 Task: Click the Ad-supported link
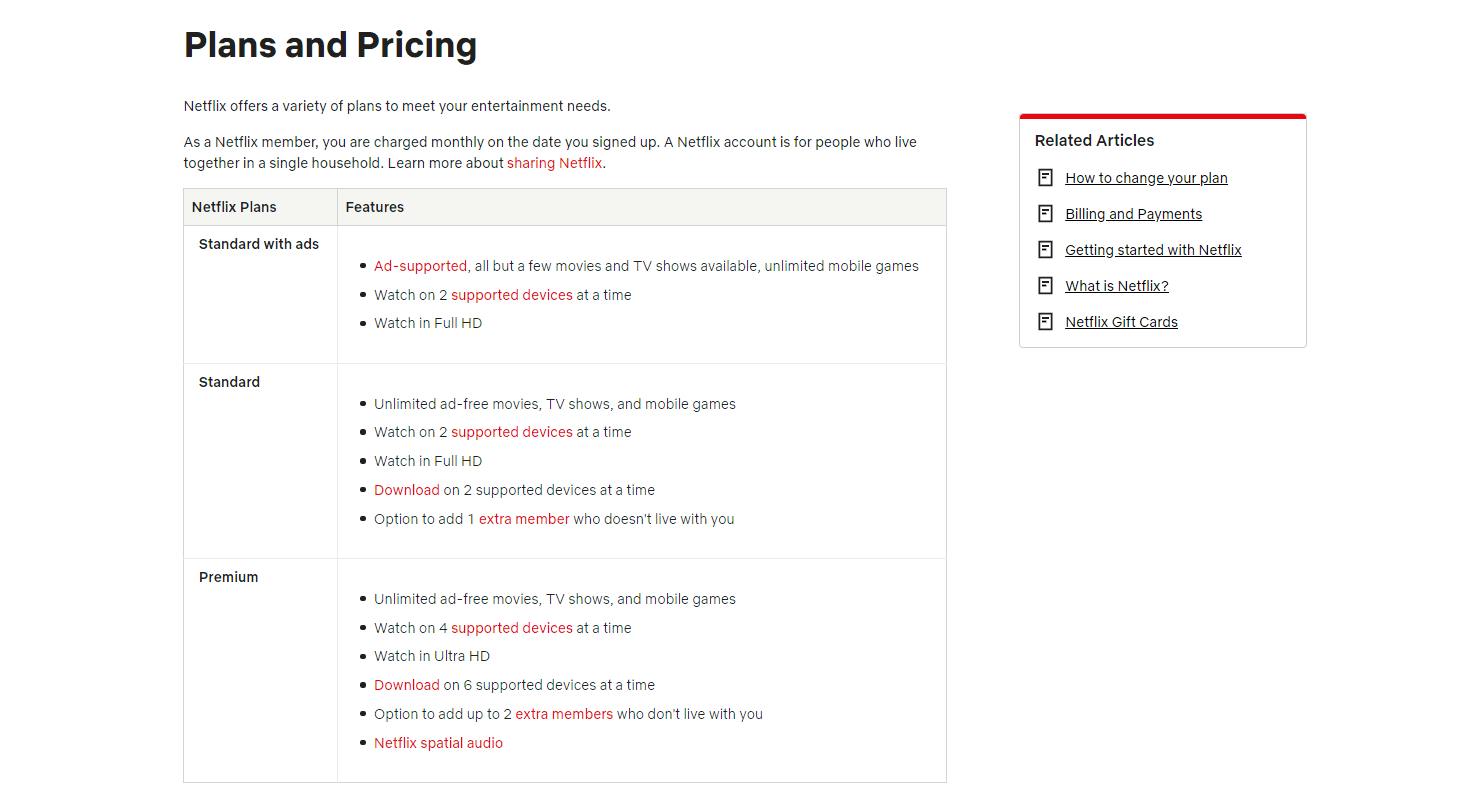(420, 266)
